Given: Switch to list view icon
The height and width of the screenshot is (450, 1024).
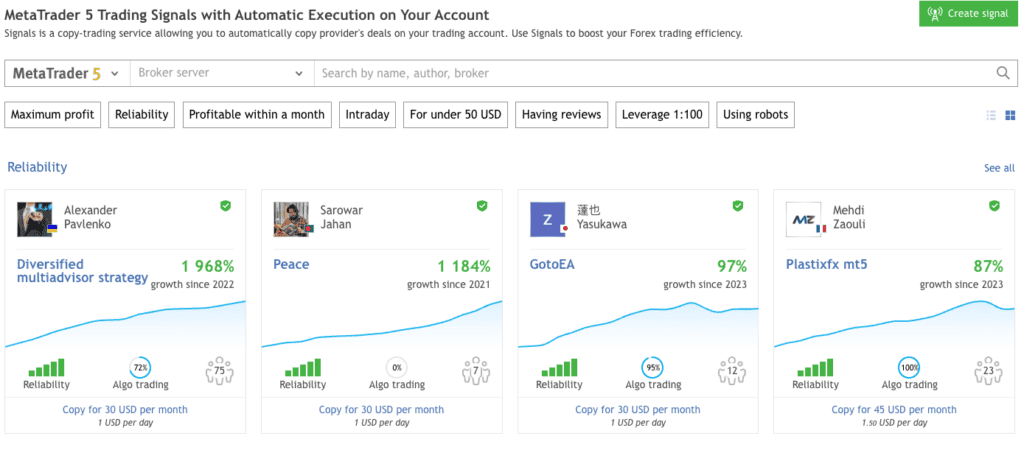Looking at the screenshot, I should tap(991, 116).
